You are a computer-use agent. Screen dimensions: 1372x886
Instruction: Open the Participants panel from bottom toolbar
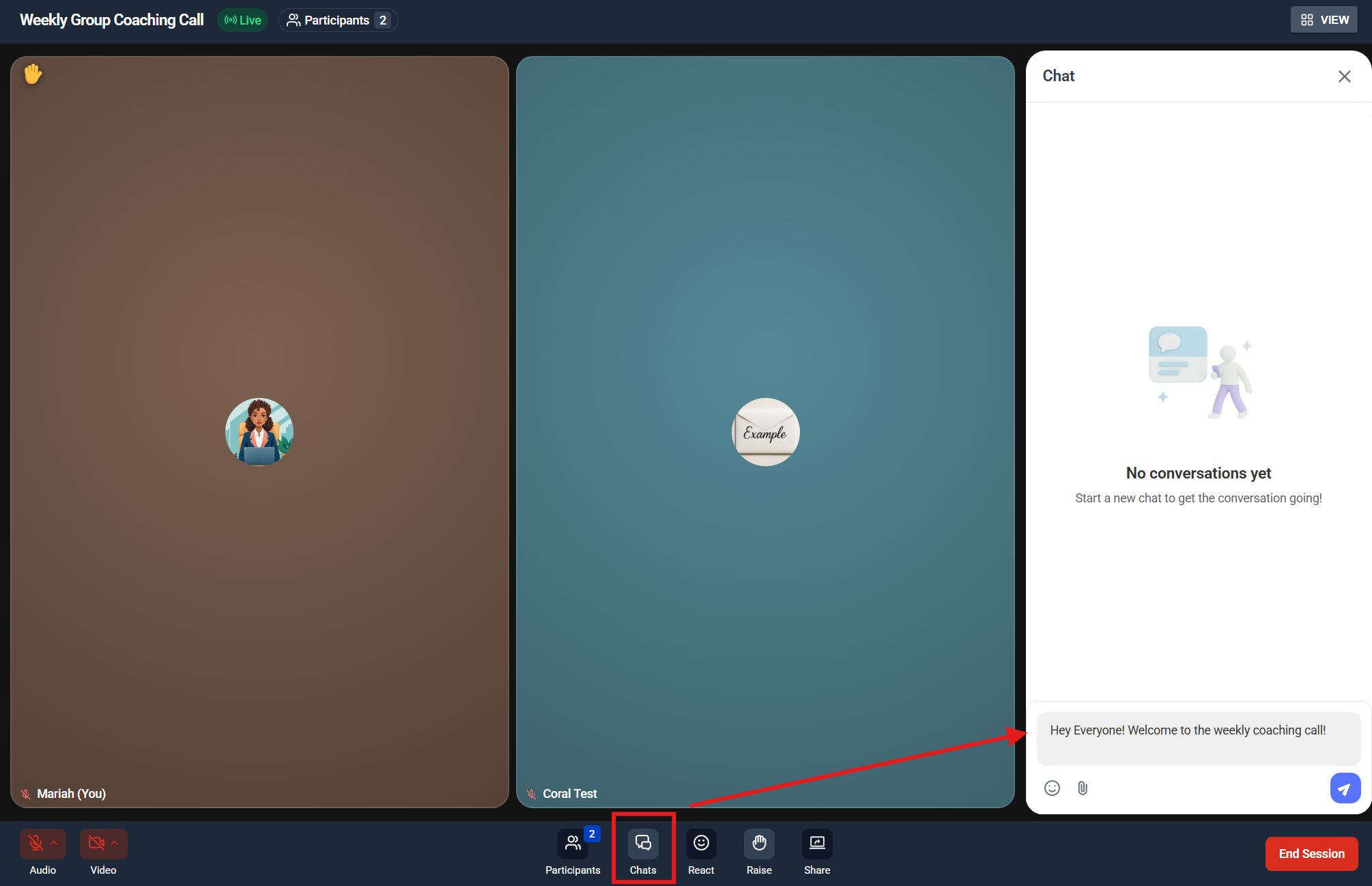coord(573,844)
